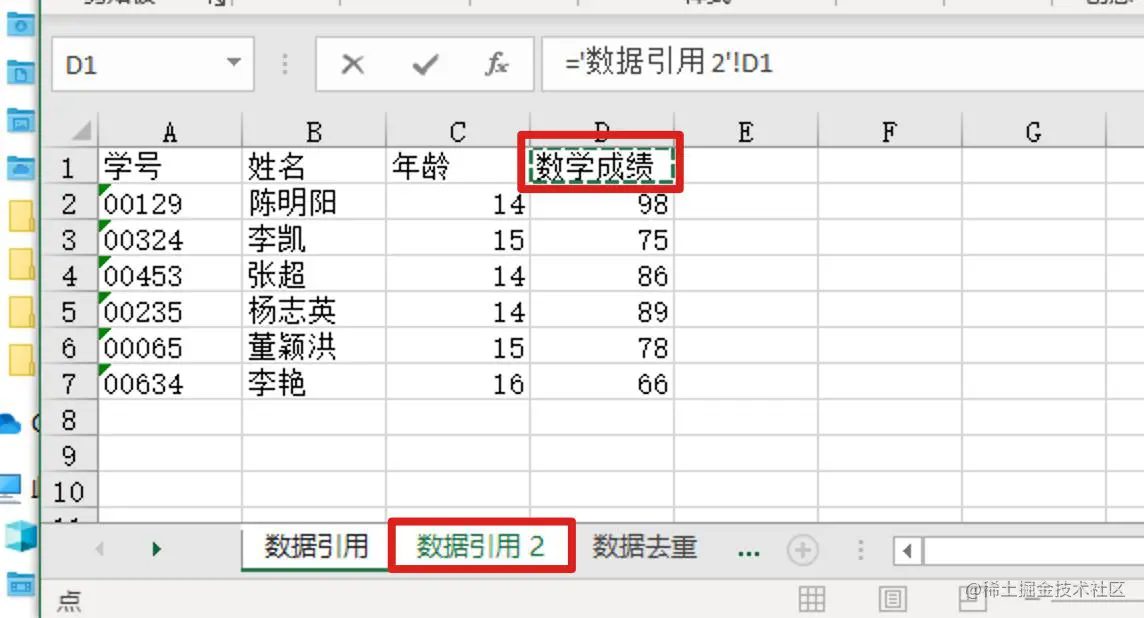
Task: Select name cell 杨志英
Action: 314,312
